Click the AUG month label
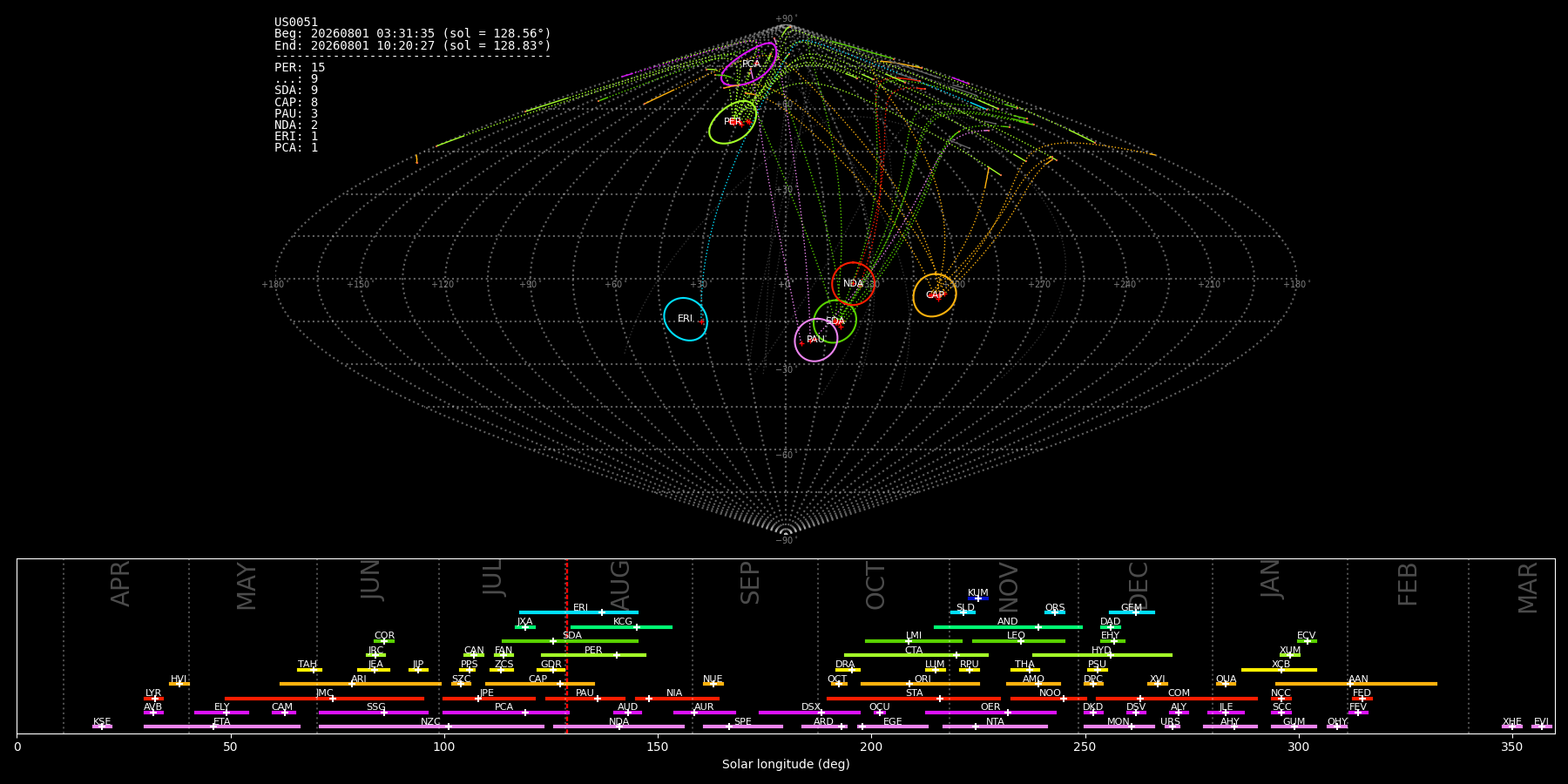 (619, 585)
